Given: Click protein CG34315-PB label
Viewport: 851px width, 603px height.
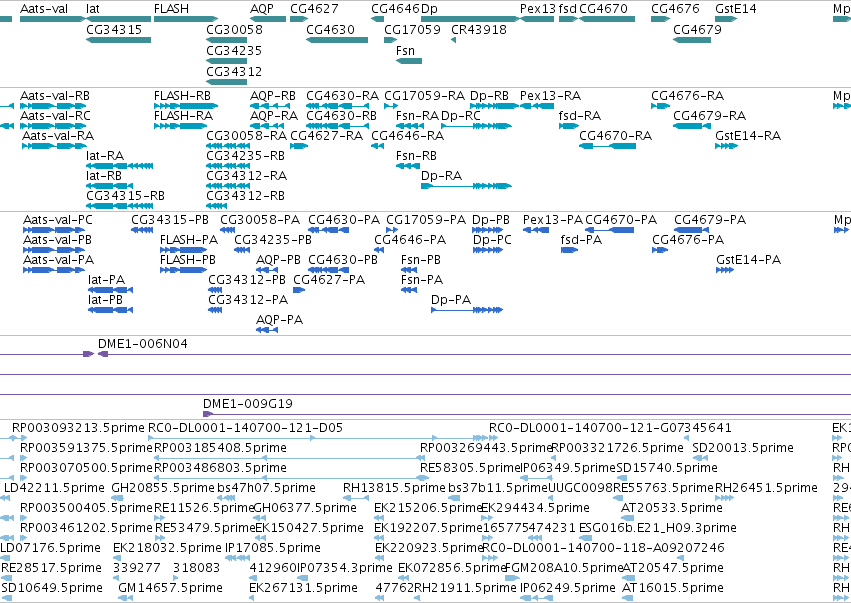Looking at the screenshot, I should click(170, 220).
